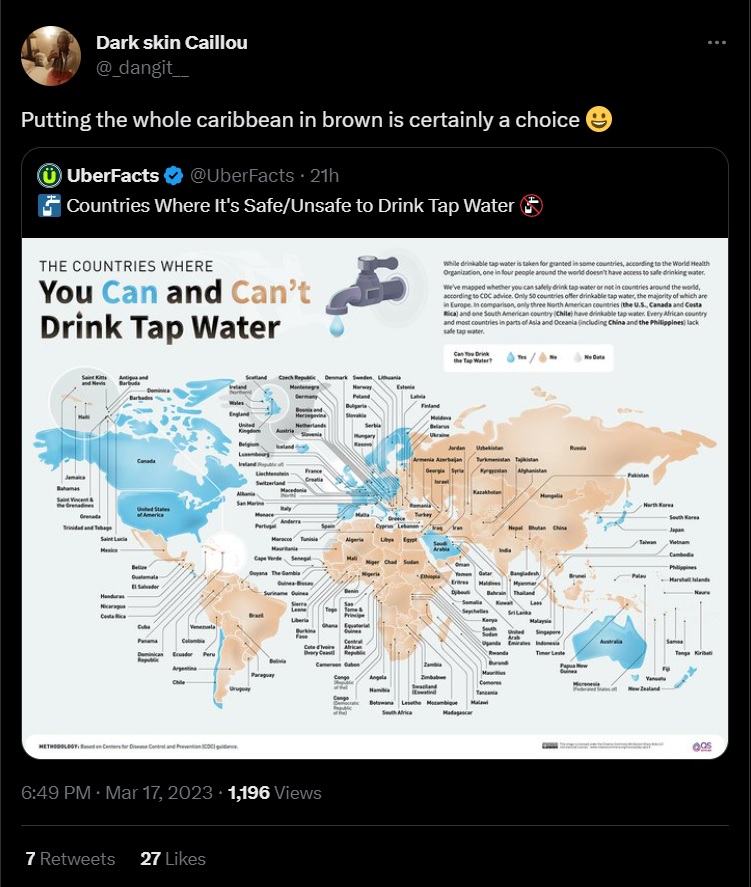Open the Dark skin Caillou display name
This screenshot has height=887, width=751.
coord(172,42)
